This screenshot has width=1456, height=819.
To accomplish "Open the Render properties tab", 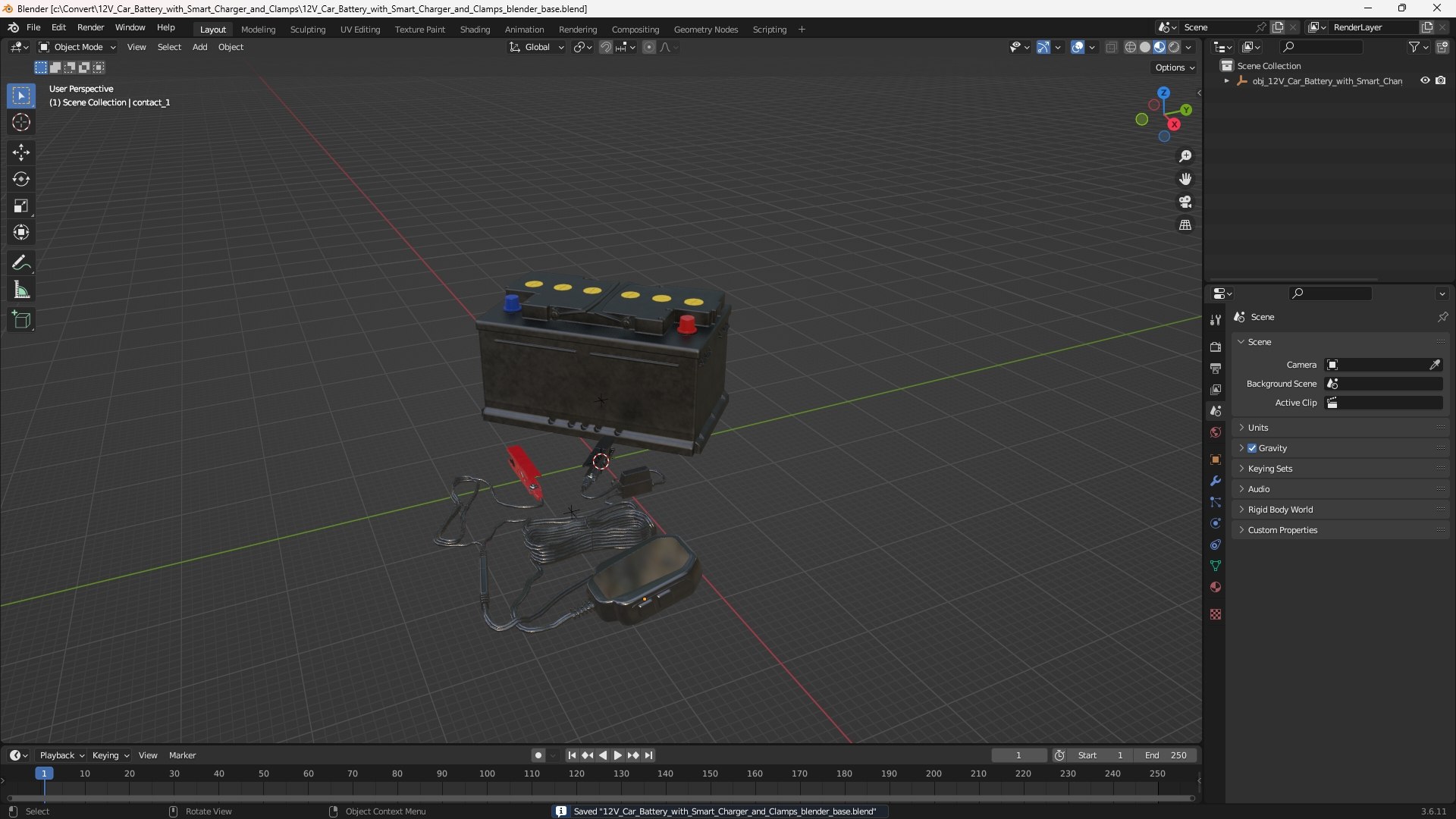I will pyautogui.click(x=1216, y=347).
